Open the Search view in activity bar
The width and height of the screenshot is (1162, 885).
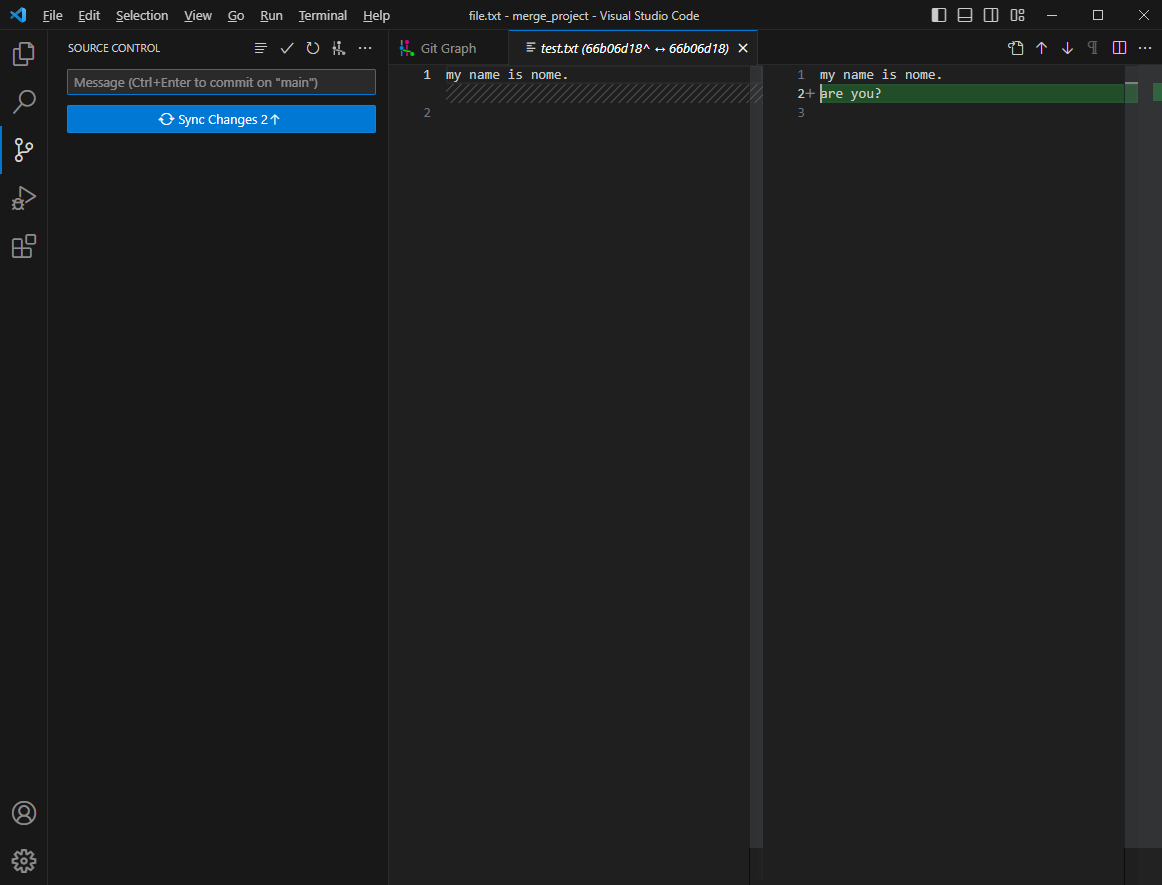[x=24, y=102]
